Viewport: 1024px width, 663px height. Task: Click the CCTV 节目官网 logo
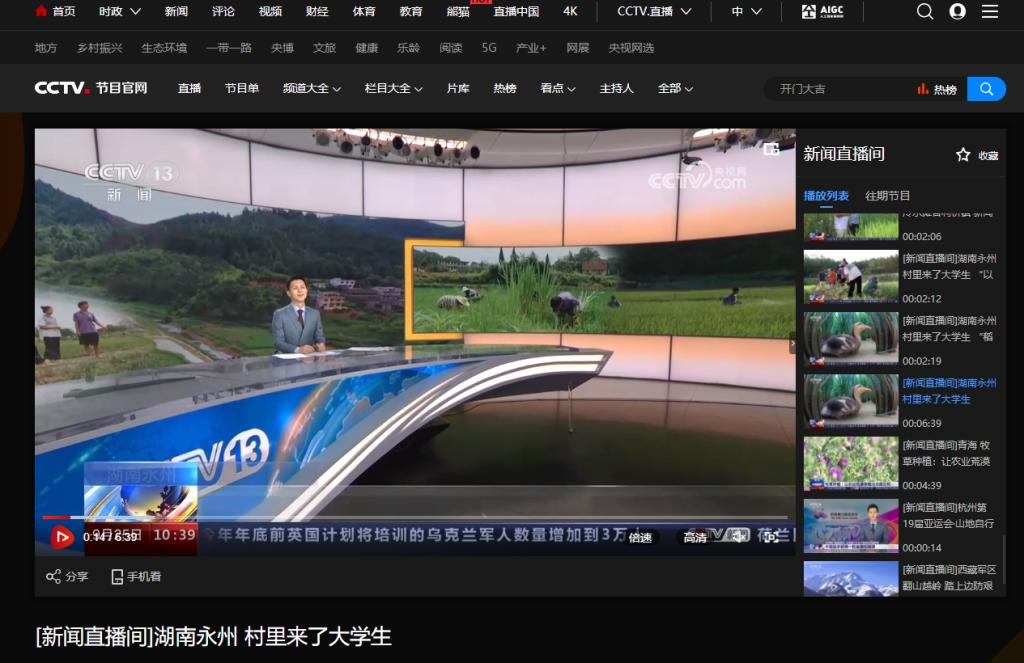pos(91,88)
